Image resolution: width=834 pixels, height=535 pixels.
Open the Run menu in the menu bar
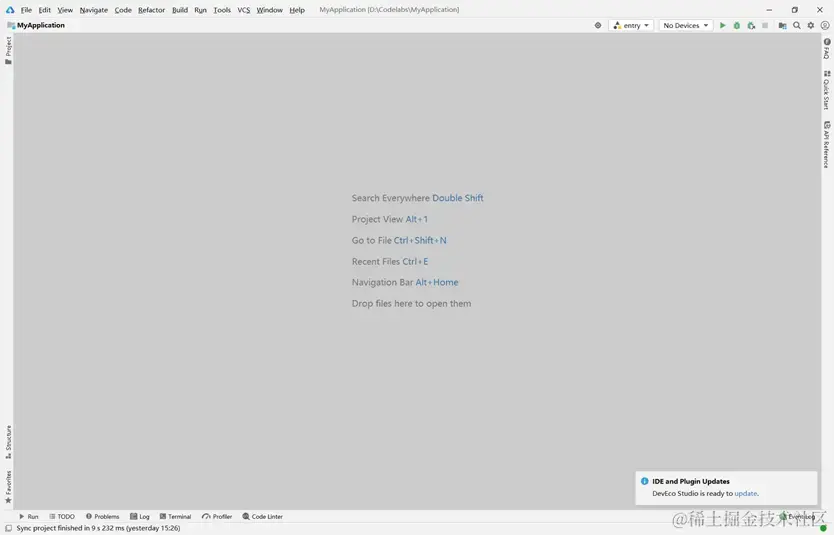201,10
